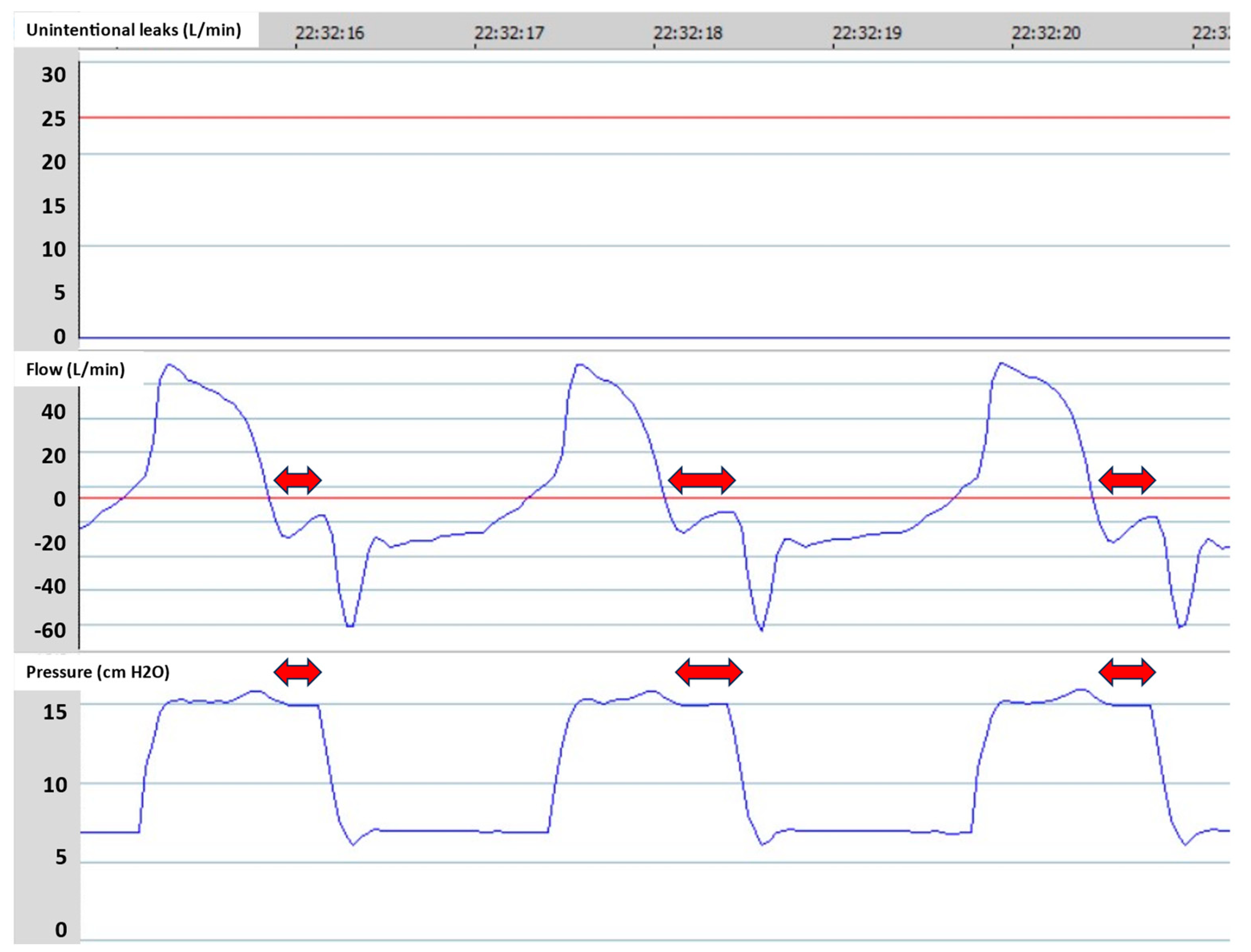Image resolution: width=1251 pixels, height=952 pixels.
Task: Click the first peak of the Flow waveform
Action: [x=169, y=365]
